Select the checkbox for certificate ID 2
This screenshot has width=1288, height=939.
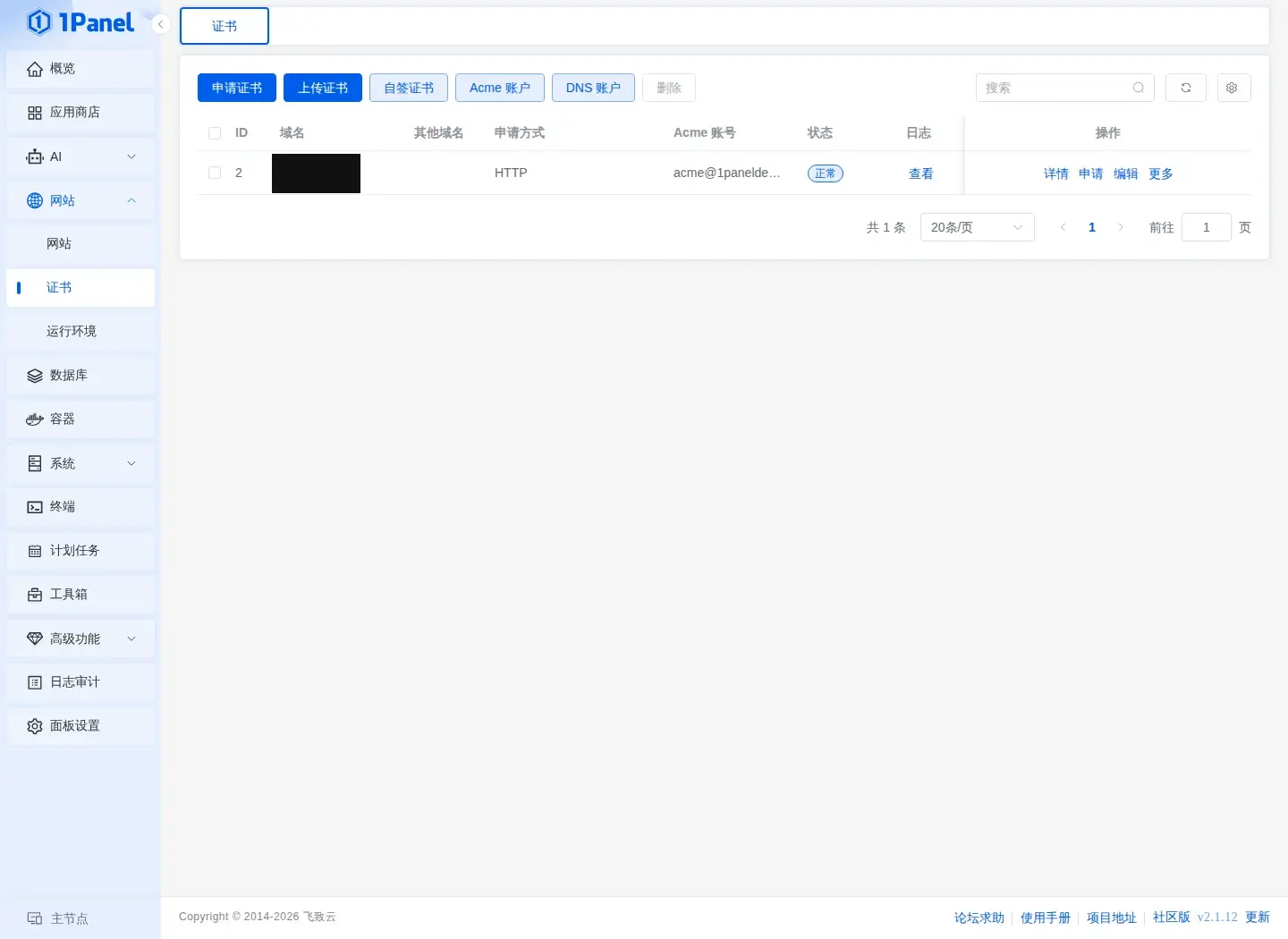215,173
